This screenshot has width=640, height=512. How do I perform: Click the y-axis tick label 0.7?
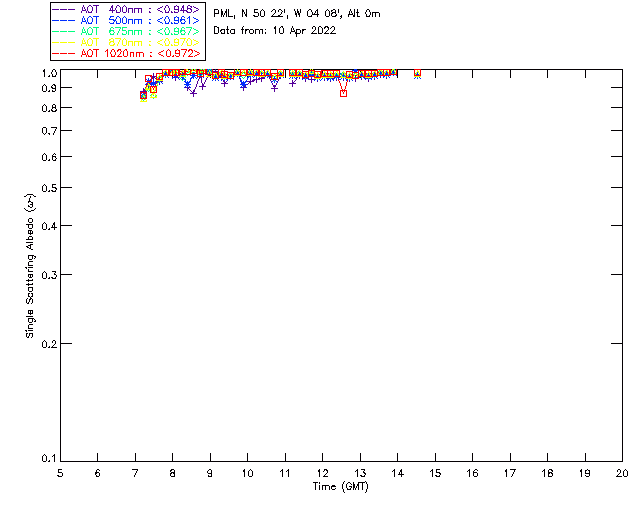[49, 131]
